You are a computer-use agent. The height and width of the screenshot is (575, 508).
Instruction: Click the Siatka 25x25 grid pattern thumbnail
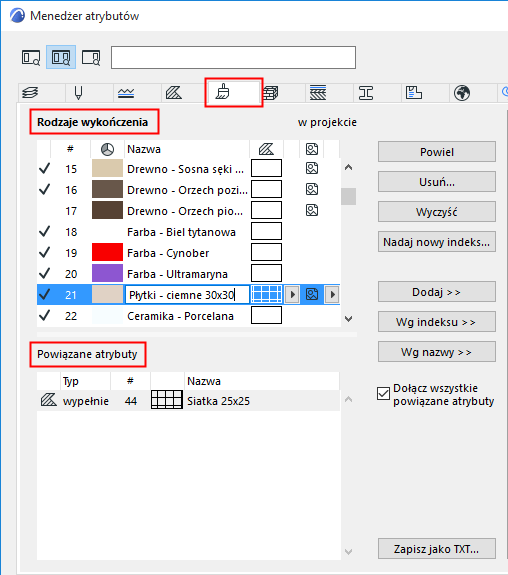[x=167, y=400]
